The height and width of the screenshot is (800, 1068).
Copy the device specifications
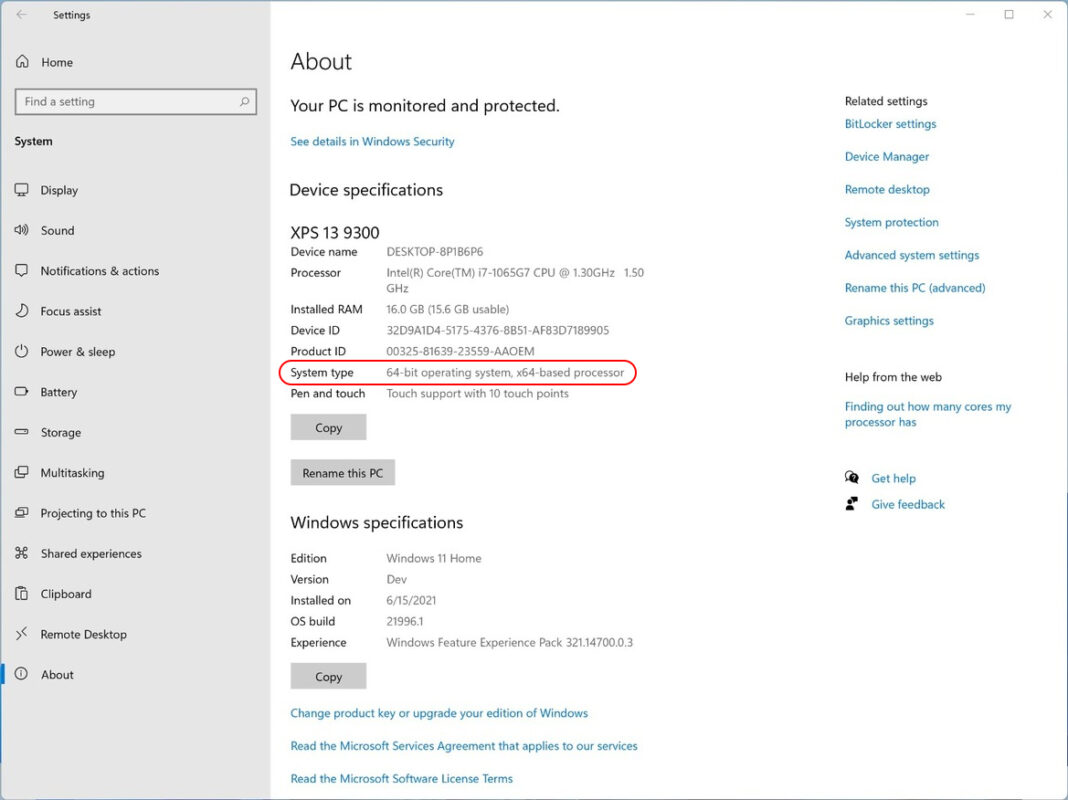[328, 428]
